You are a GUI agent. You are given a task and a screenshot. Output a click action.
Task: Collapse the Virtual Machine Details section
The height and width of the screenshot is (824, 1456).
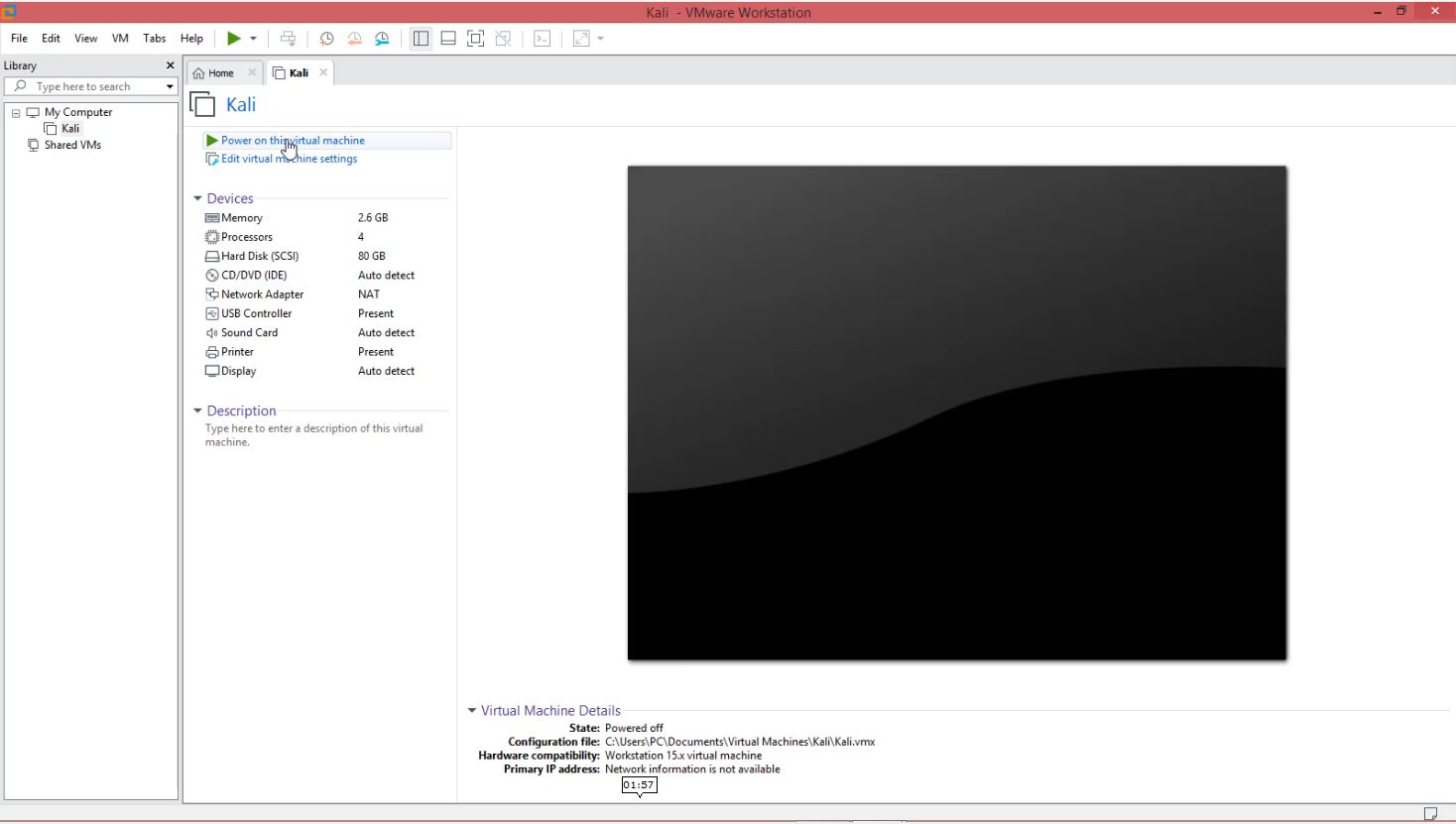[x=472, y=711]
